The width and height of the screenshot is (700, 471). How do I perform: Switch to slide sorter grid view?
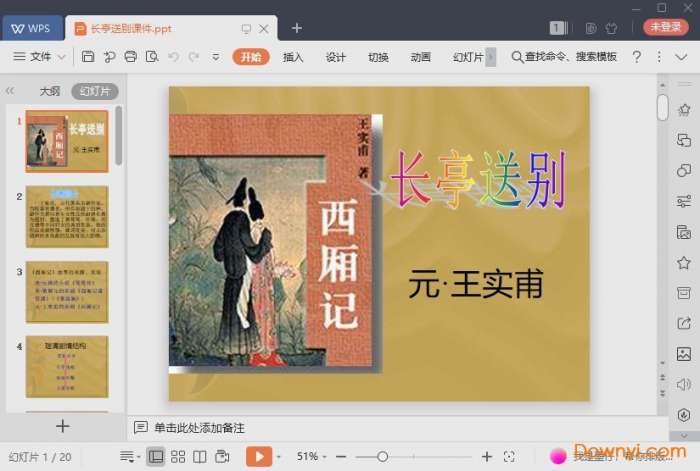[x=178, y=456]
